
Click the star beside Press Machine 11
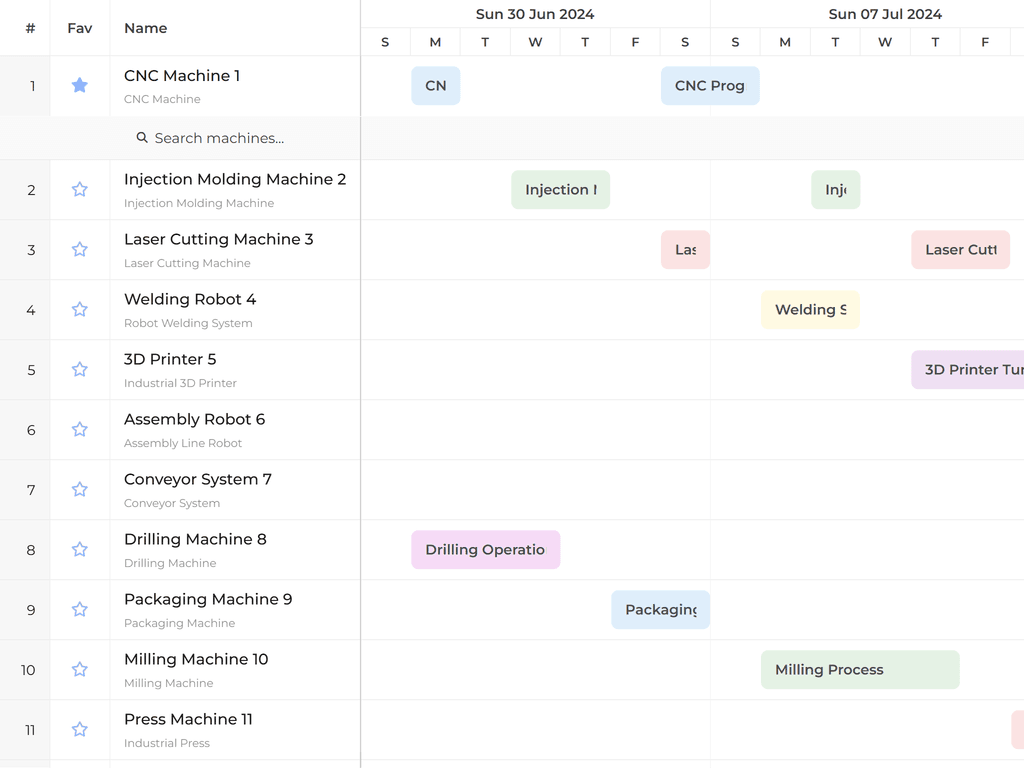tap(79, 729)
